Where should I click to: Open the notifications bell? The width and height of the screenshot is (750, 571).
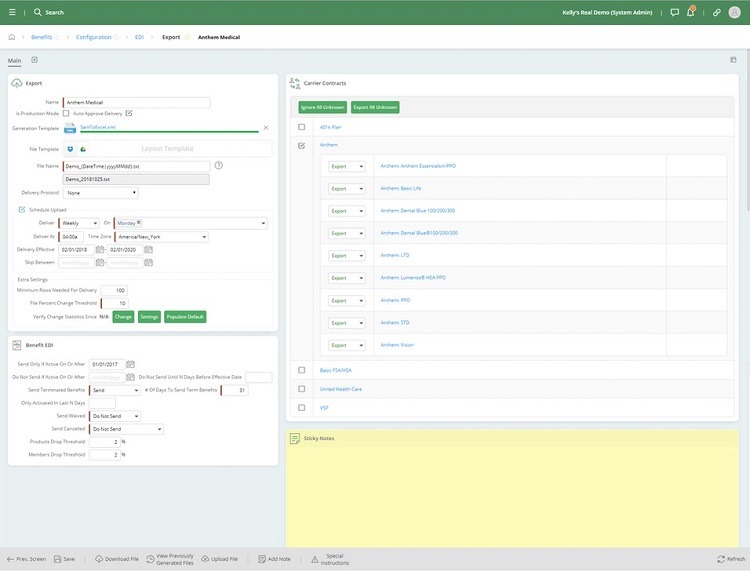pos(691,12)
